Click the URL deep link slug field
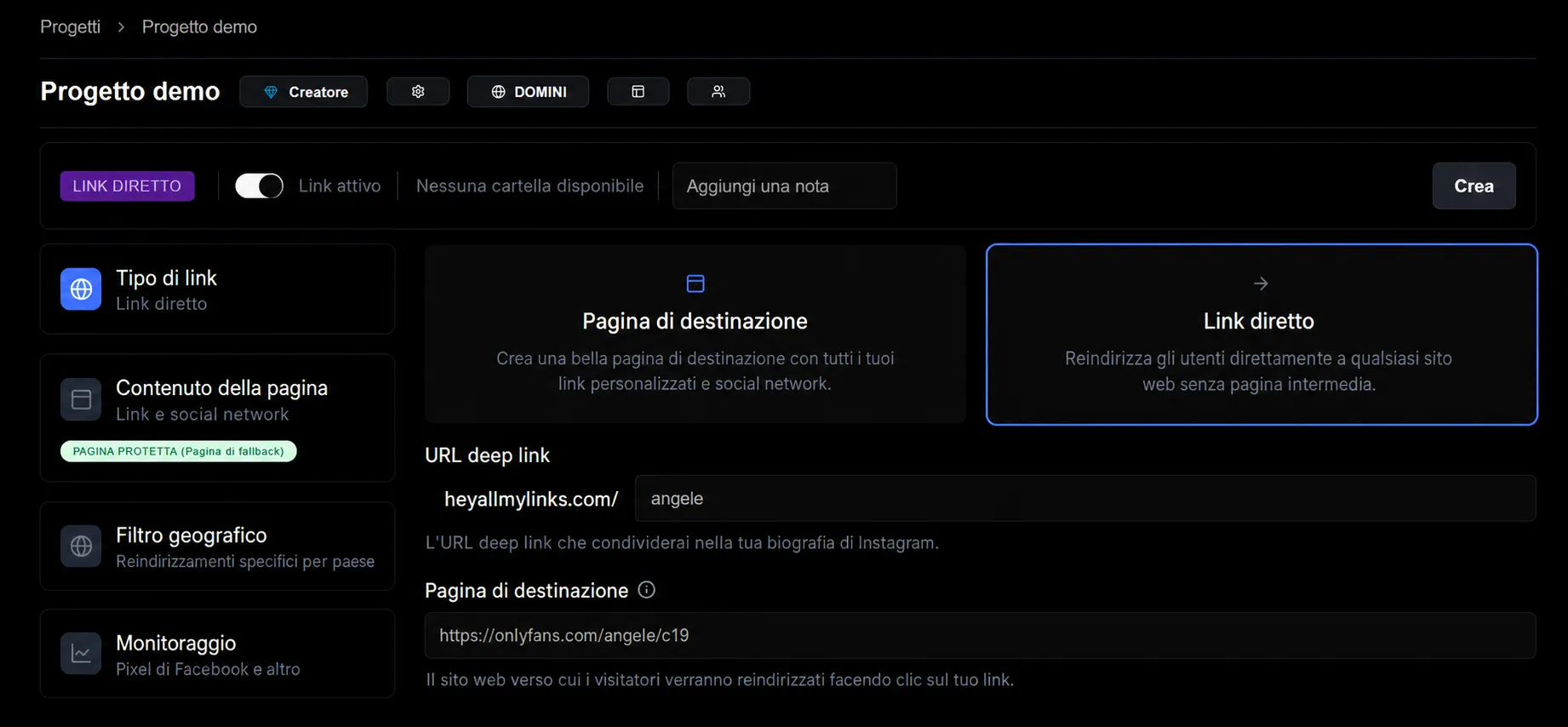 [x=1085, y=498]
